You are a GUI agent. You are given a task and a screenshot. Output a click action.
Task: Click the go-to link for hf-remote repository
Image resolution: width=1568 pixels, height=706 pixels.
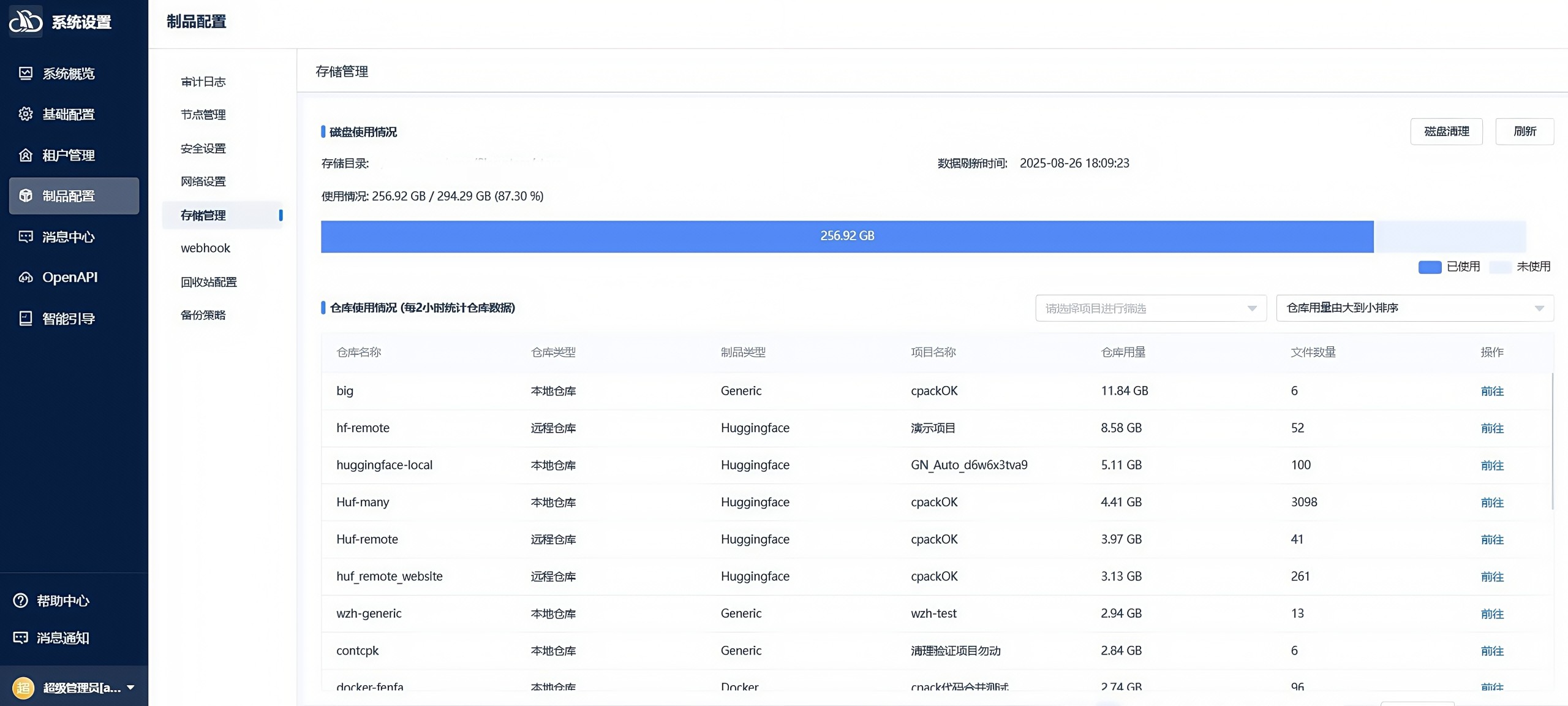[x=1492, y=428]
